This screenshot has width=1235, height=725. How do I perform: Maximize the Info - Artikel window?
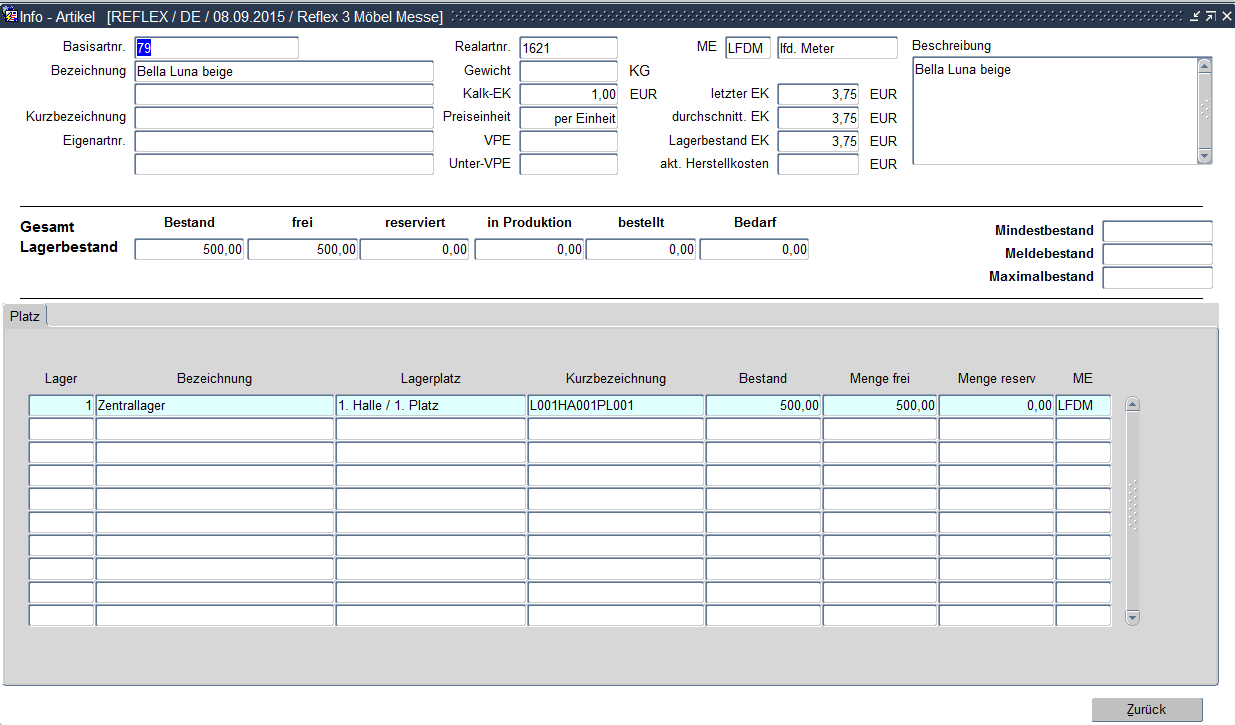pyautogui.click(x=1210, y=17)
